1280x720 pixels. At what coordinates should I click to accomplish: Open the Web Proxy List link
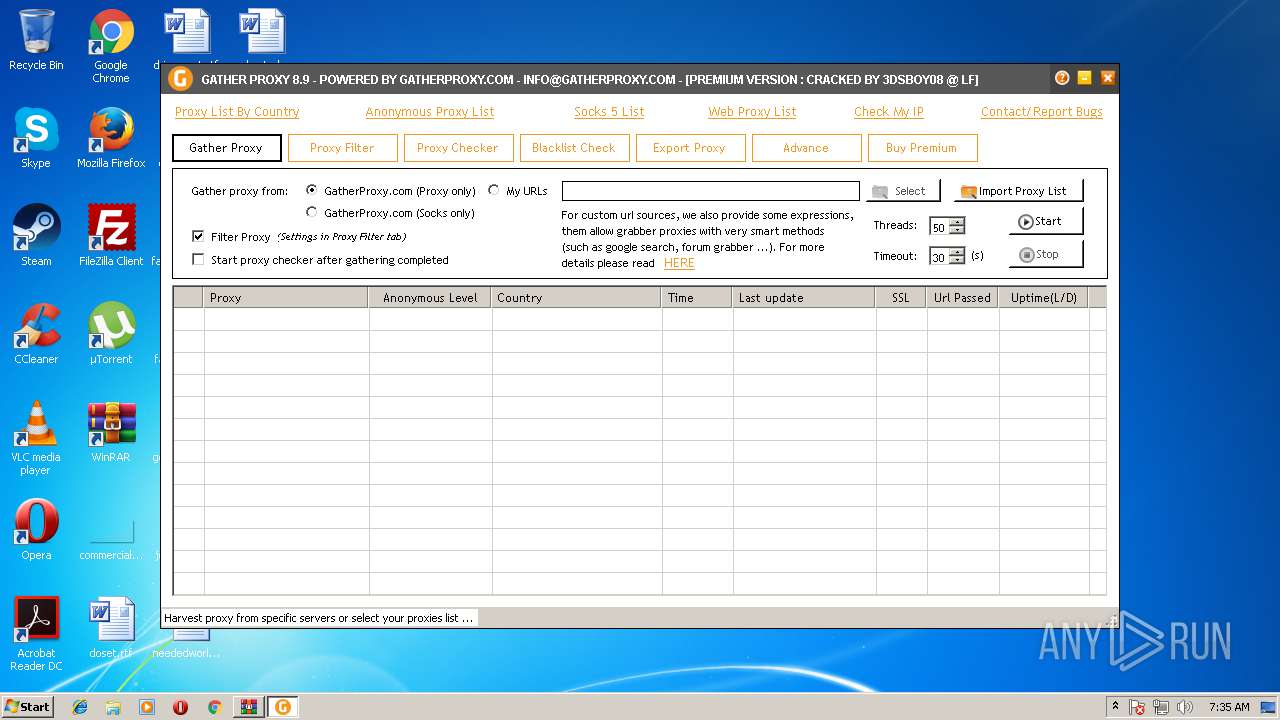pyautogui.click(x=752, y=112)
